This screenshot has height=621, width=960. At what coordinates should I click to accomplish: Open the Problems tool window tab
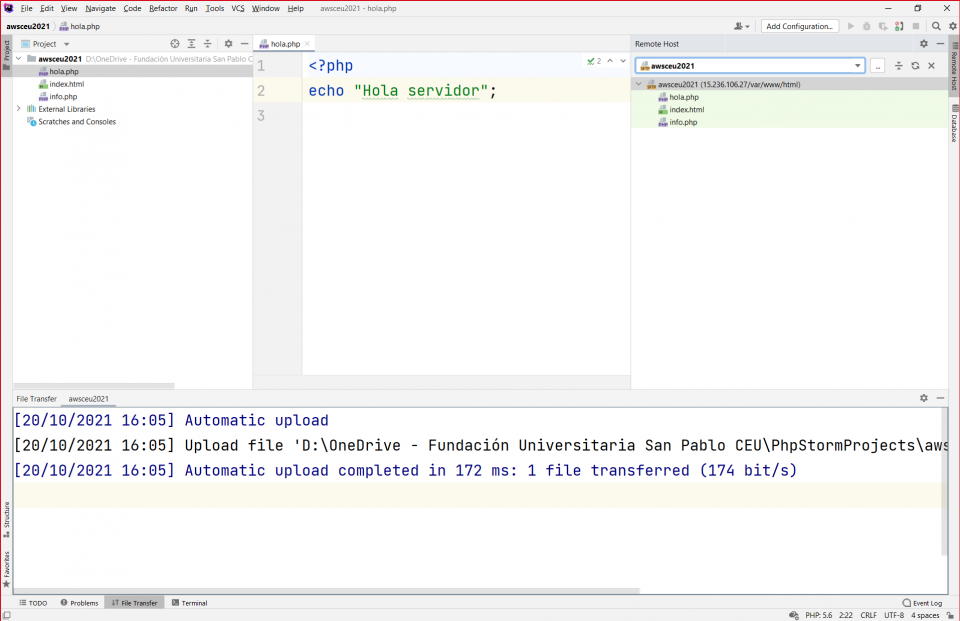pos(79,603)
